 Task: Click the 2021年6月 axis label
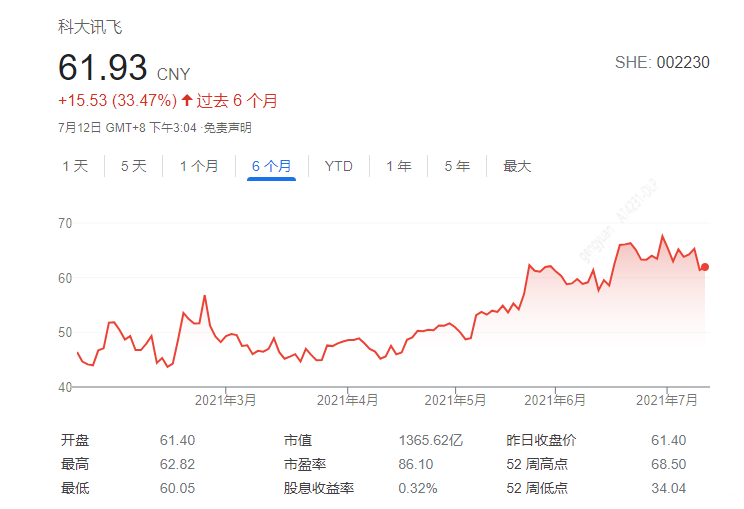[555, 400]
